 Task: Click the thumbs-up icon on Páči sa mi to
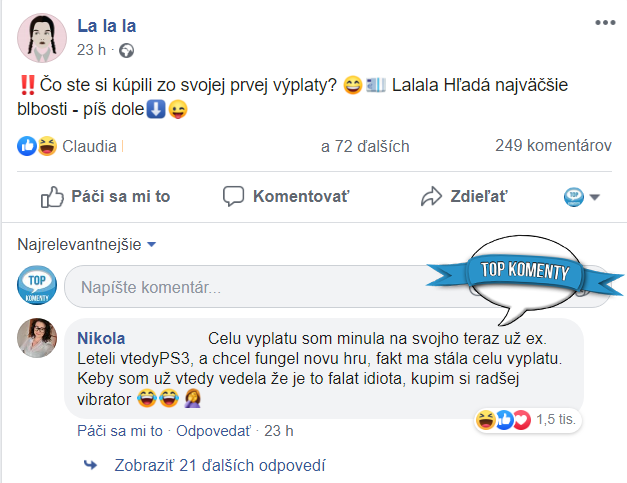[x=52, y=197]
